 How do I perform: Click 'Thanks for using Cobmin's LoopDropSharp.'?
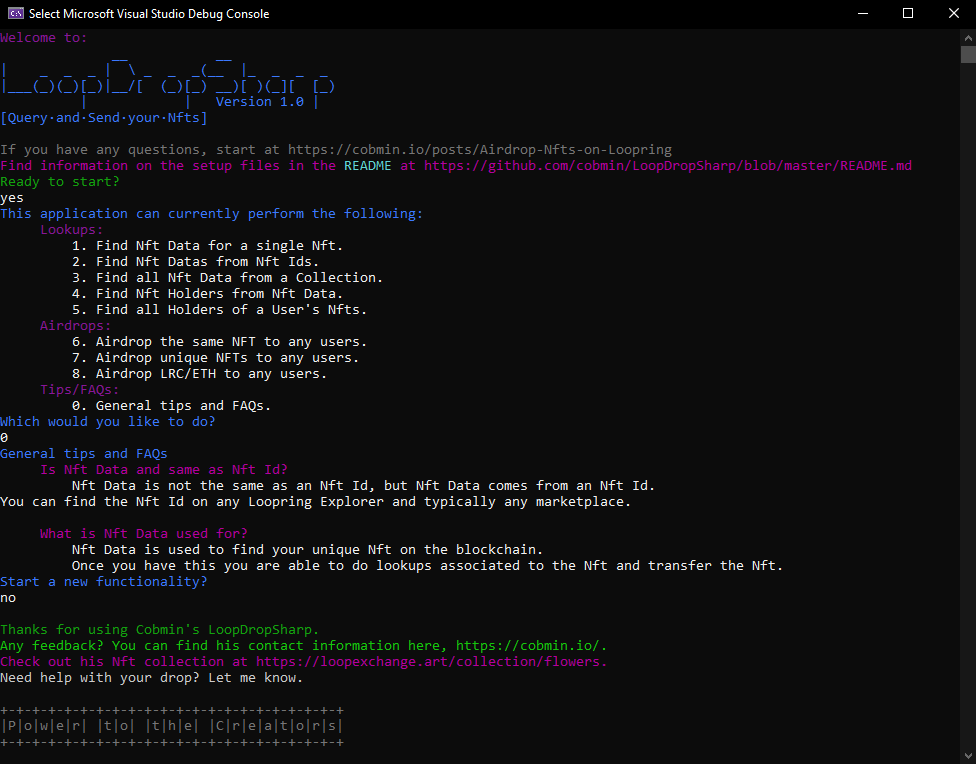159,630
